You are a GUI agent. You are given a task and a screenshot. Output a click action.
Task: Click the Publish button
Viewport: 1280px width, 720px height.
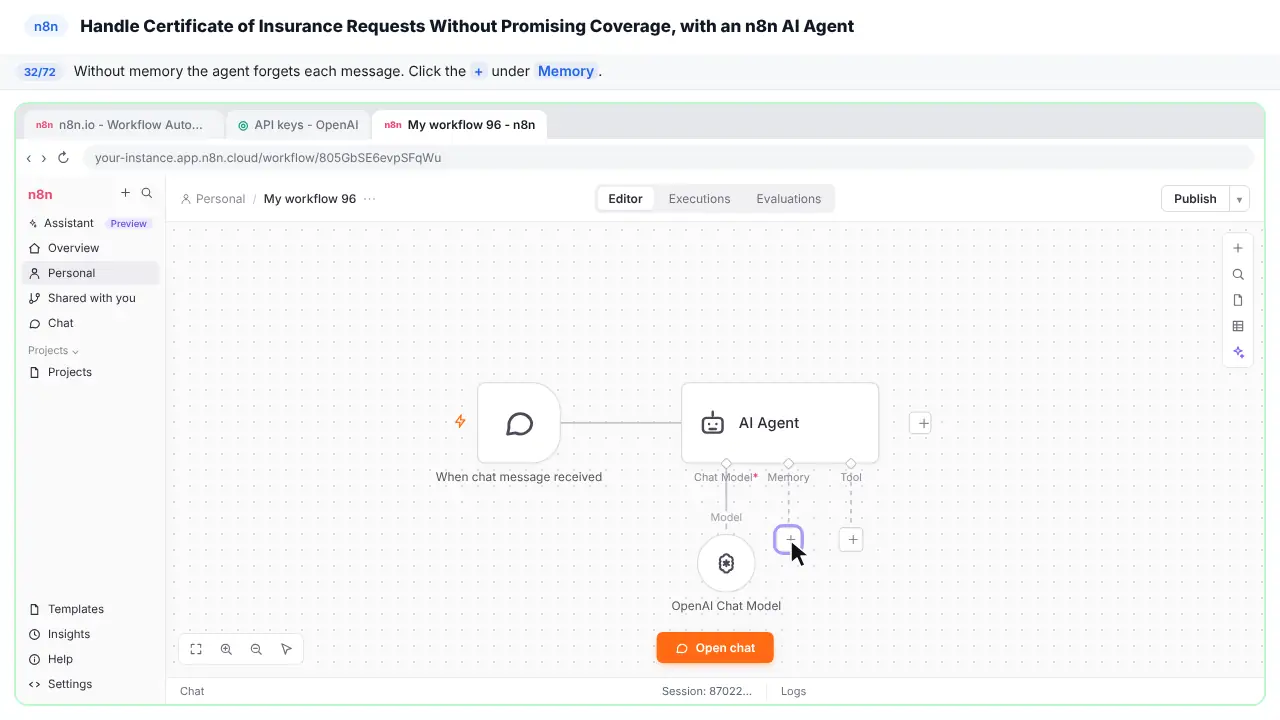pos(1195,199)
